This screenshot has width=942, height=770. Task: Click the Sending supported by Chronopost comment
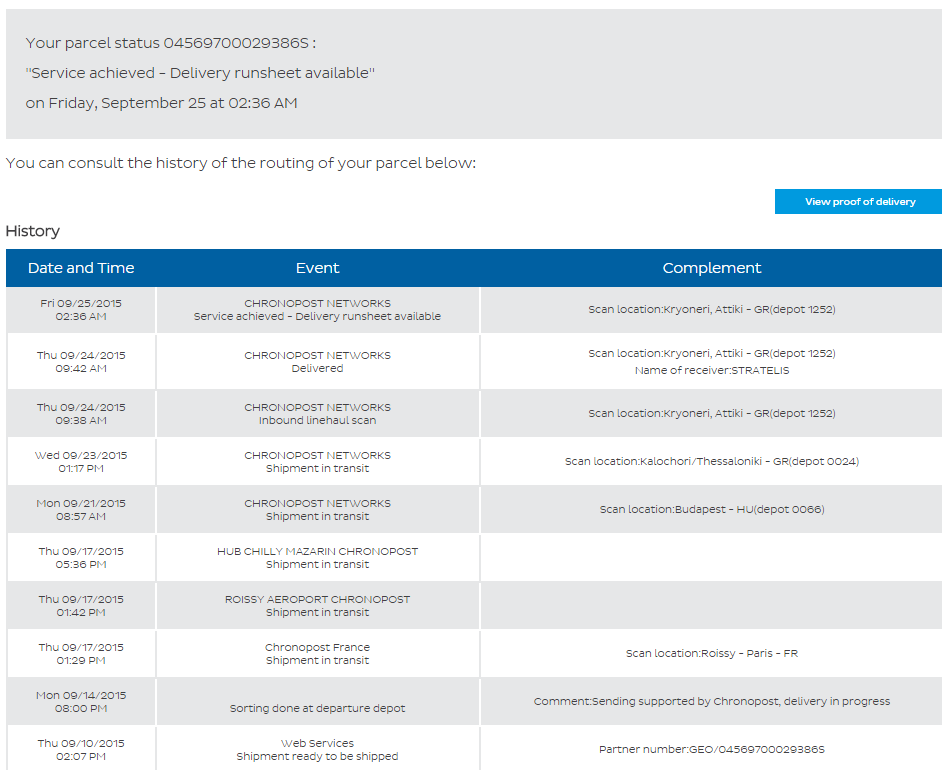(x=711, y=701)
